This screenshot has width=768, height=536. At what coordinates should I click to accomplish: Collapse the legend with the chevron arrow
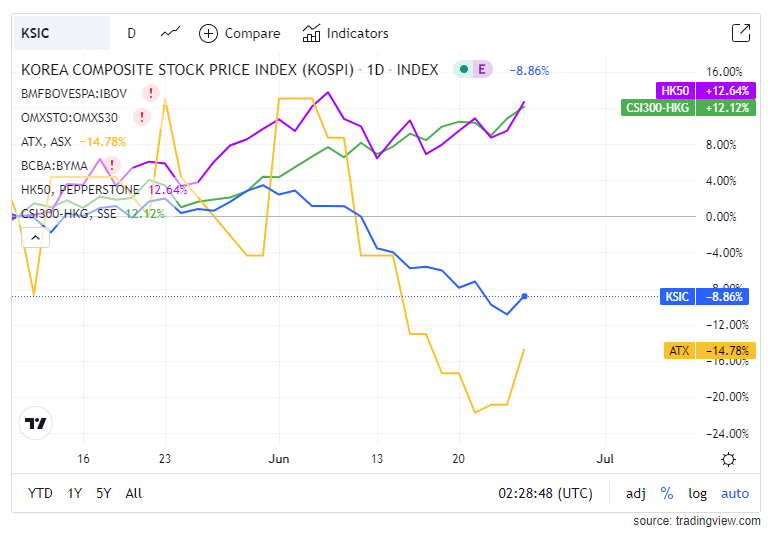[x=35, y=238]
